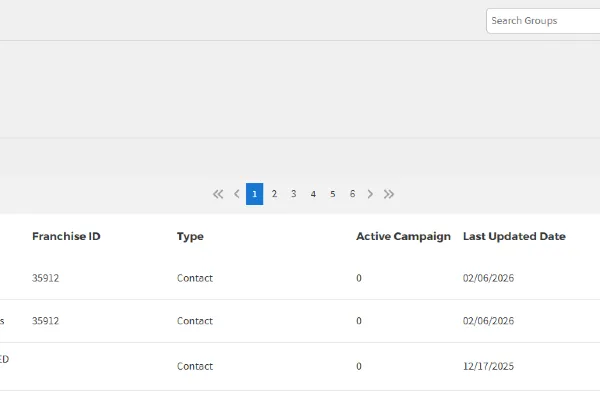This screenshot has width=600, height=400.
Task: Go to next page with right chevron
Action: [370, 194]
